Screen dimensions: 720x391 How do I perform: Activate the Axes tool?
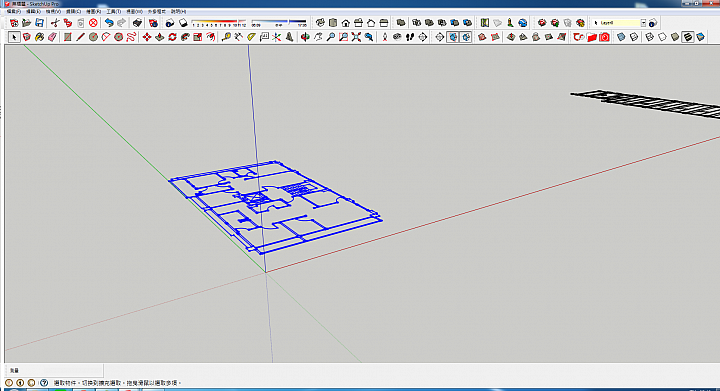click(x=276, y=37)
